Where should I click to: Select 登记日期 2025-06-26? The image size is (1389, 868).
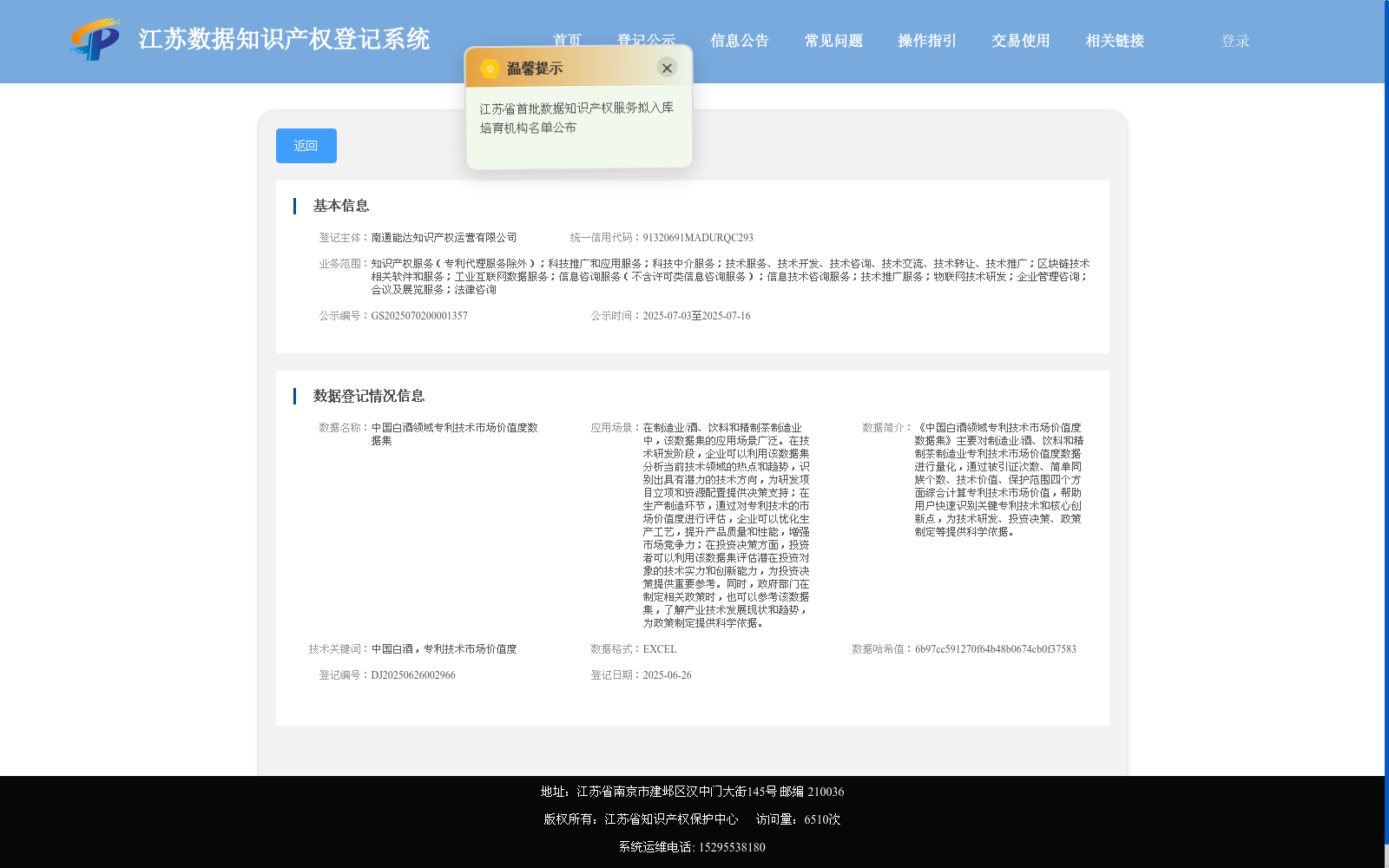tap(667, 675)
